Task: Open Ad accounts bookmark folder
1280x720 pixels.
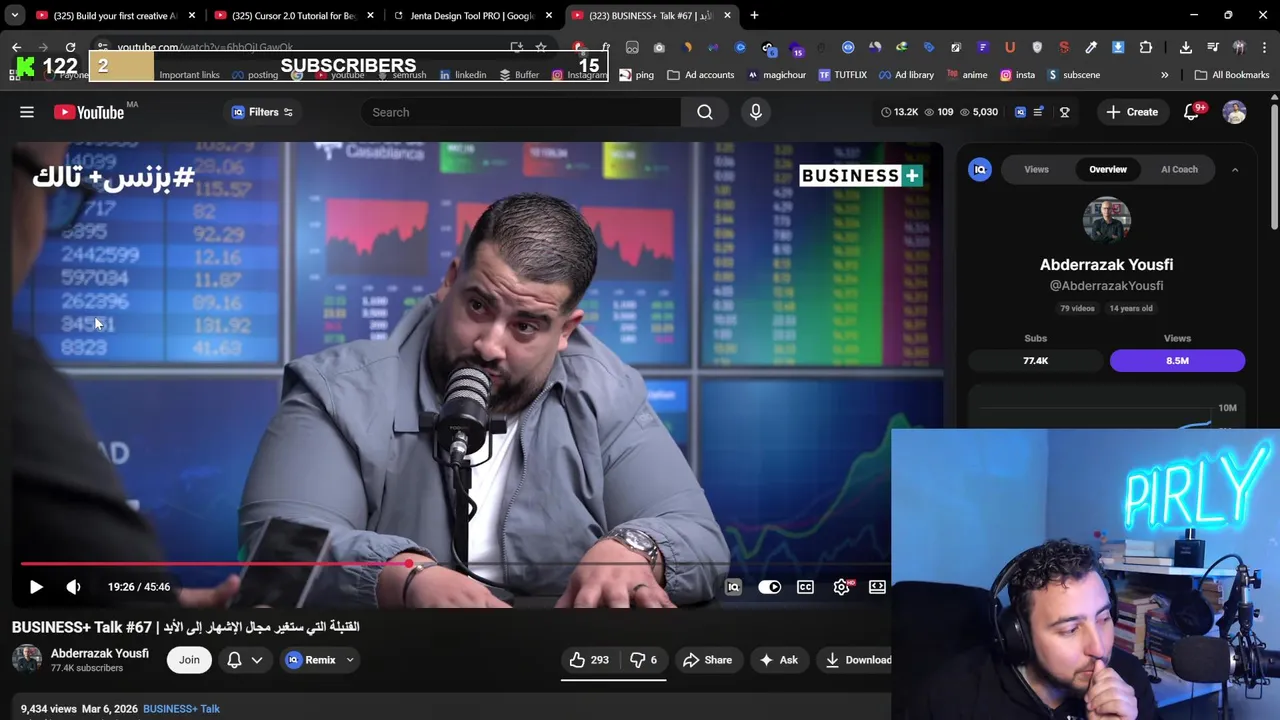Action: (701, 75)
